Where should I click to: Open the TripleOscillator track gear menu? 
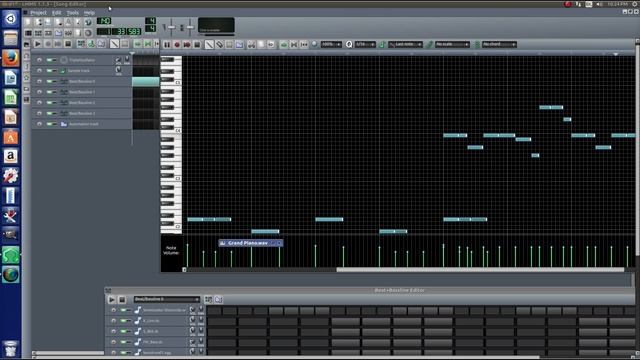click(x=39, y=60)
